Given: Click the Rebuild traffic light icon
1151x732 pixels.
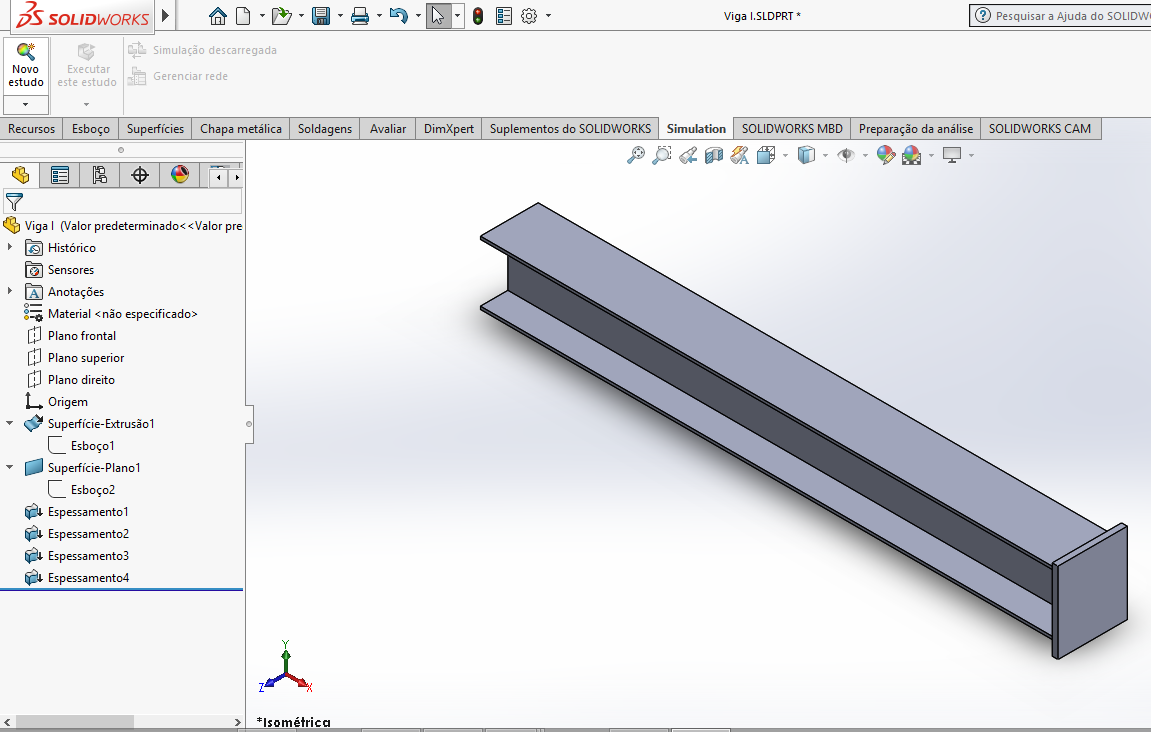Looking at the screenshot, I should click(x=478, y=16).
